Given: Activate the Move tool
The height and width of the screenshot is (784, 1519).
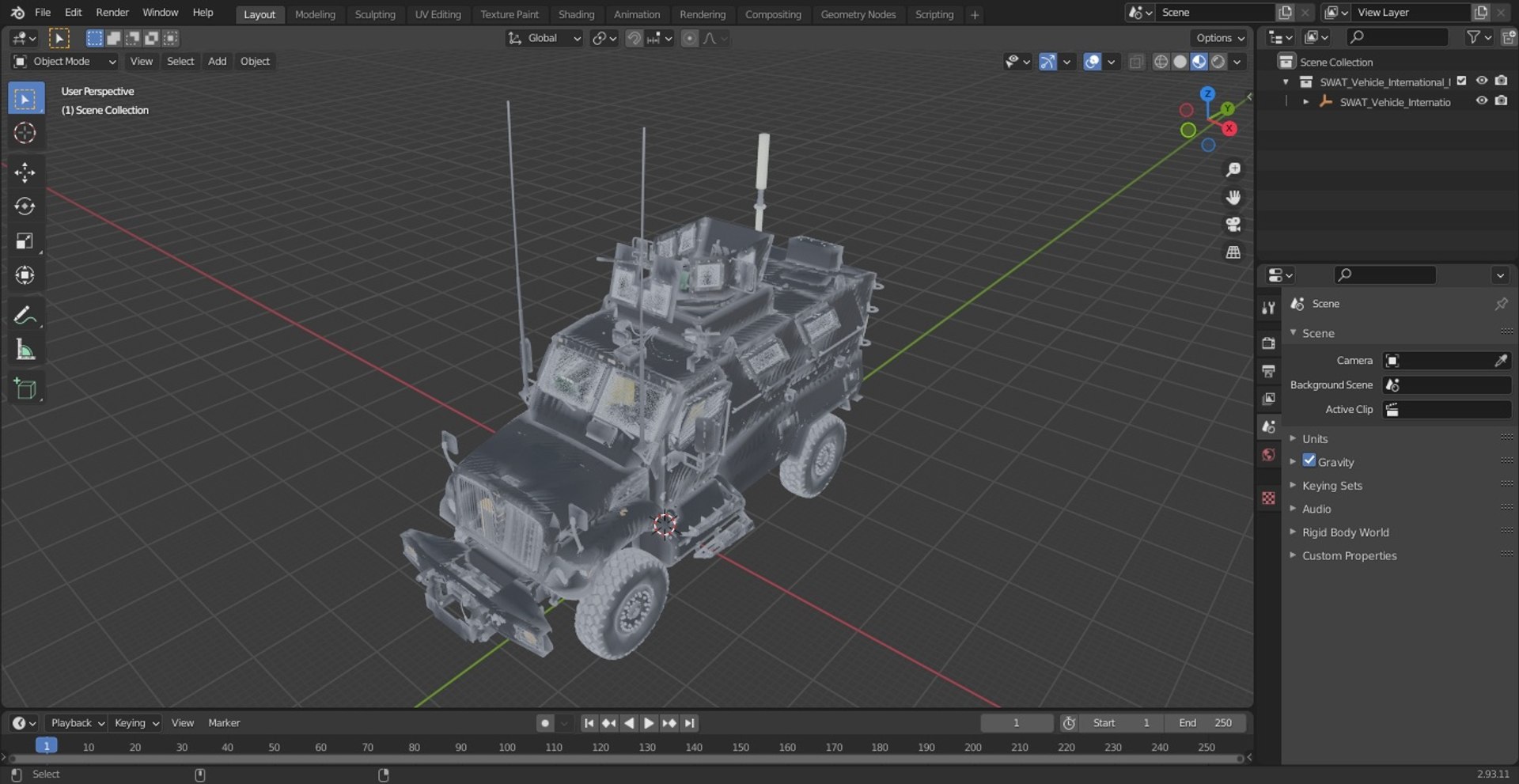Looking at the screenshot, I should click(25, 172).
